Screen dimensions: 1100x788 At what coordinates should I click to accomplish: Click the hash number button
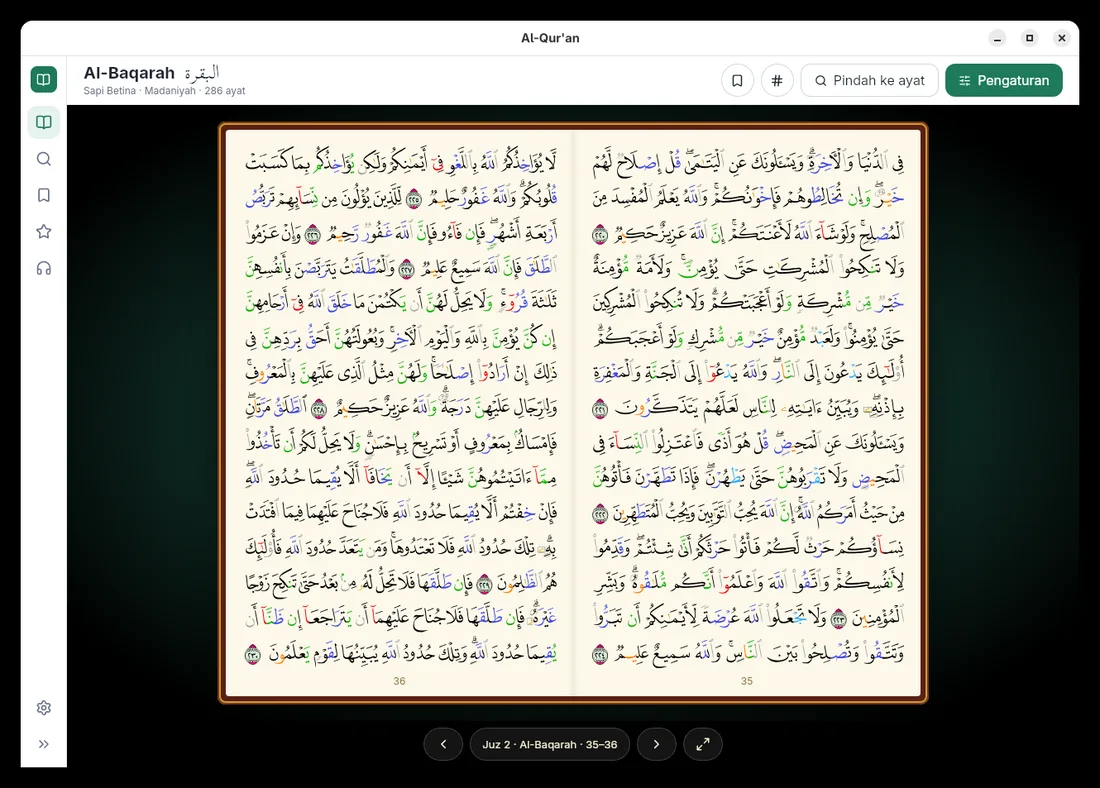coord(777,80)
